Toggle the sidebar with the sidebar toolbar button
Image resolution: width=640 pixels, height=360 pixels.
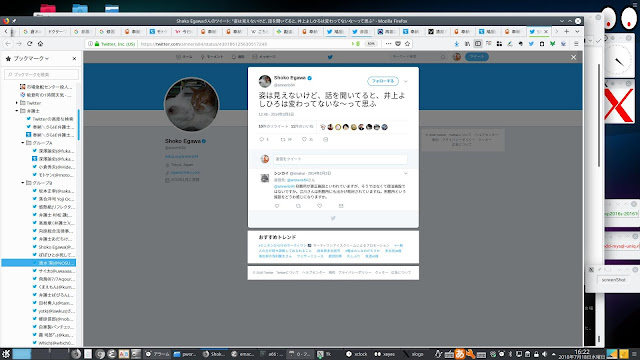[478, 44]
